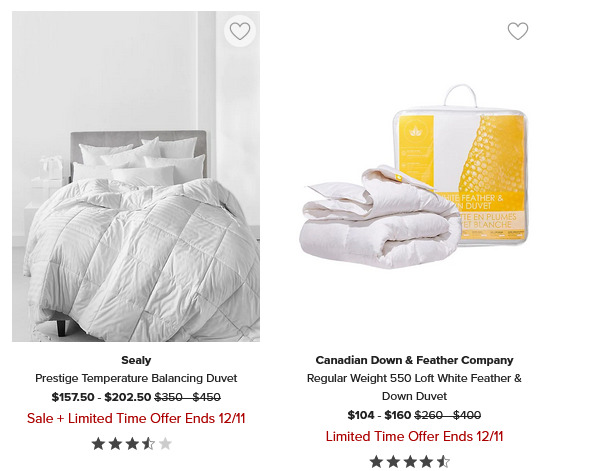This screenshot has height=471, width=594.
Task: Click Sale + Limited Time Offer text
Action: [x=136, y=418]
